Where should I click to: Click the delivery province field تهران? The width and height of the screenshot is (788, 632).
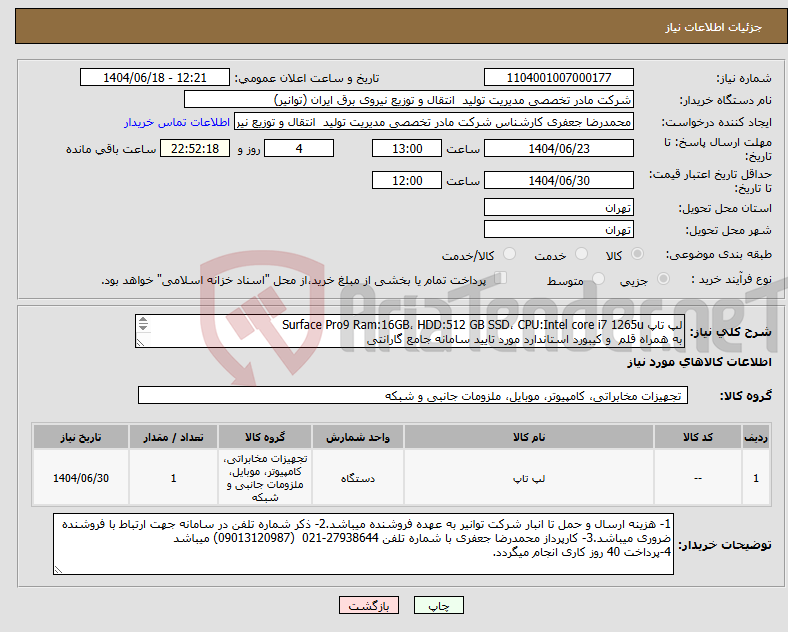pos(558,207)
